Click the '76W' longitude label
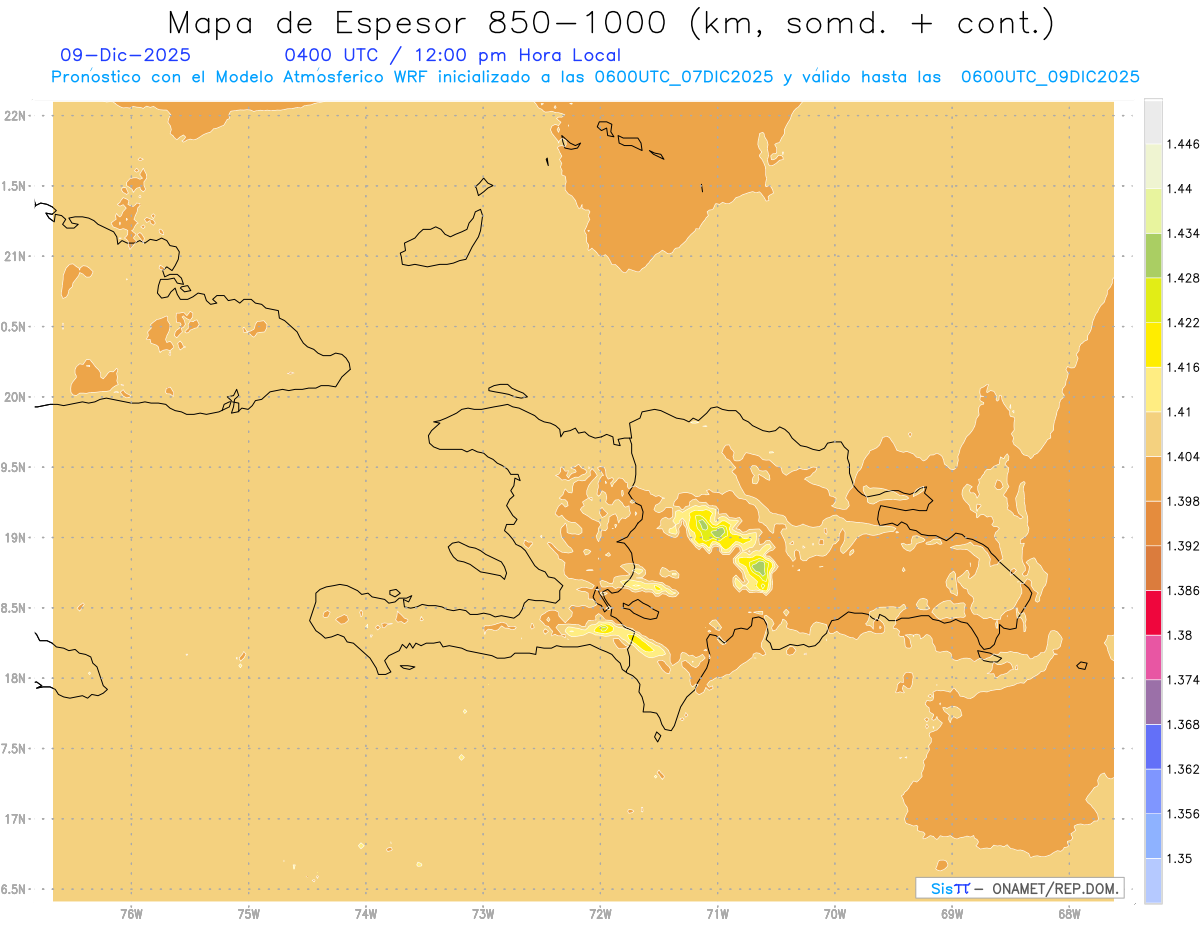 coord(132,914)
